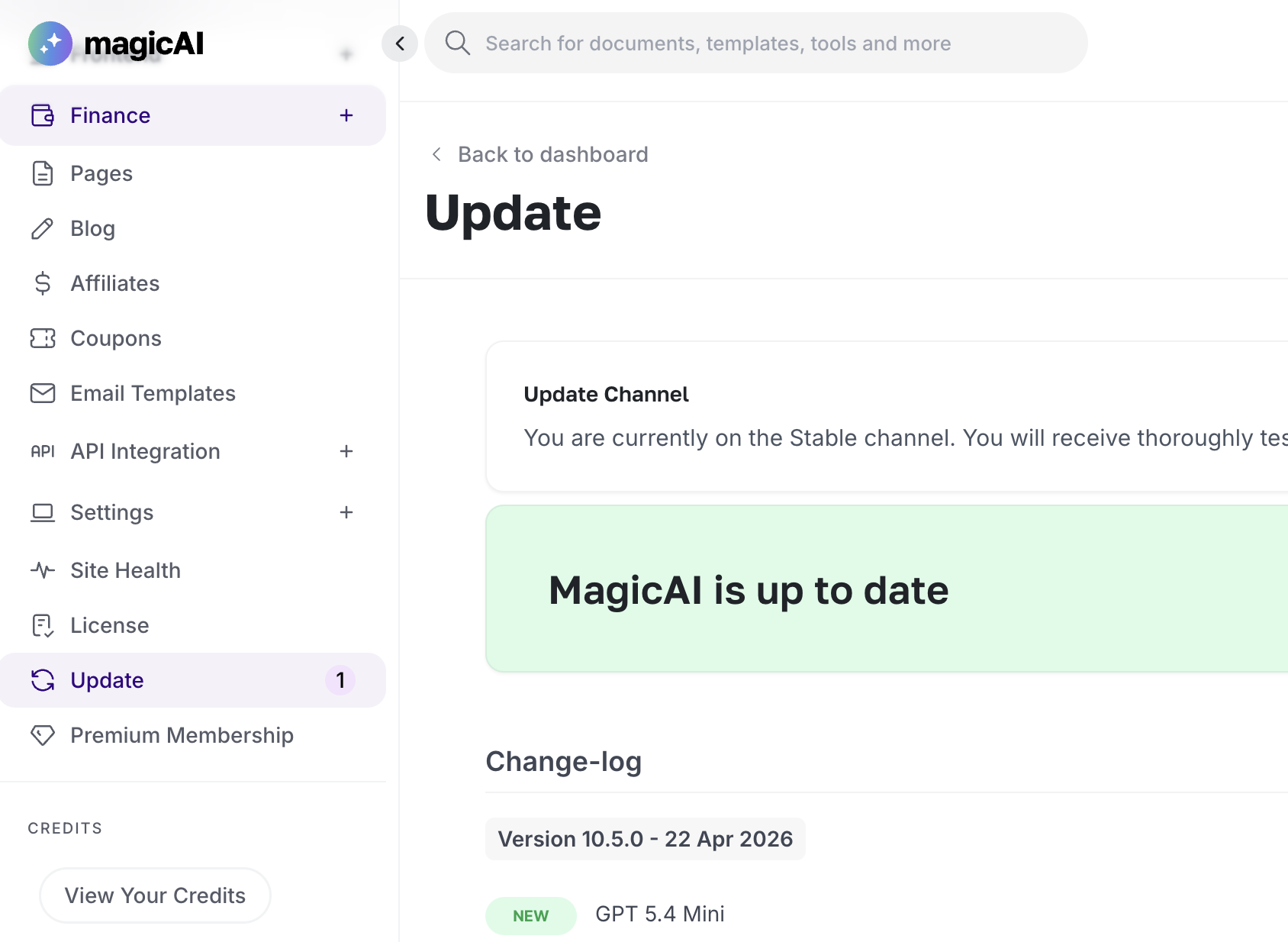Open Premium Membership
The width and height of the screenshot is (1288, 942).
[x=193, y=735]
